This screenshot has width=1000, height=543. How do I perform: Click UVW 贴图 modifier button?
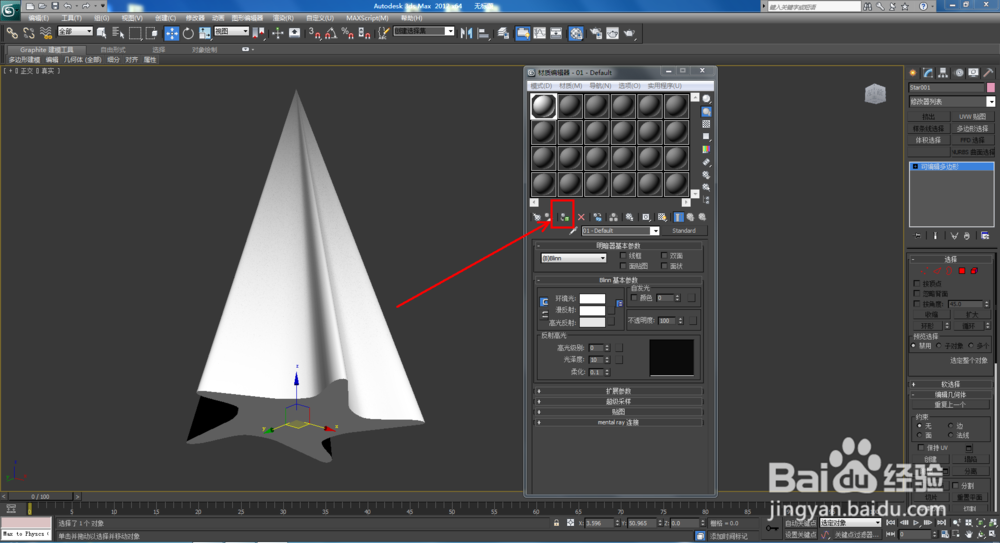pos(972,117)
